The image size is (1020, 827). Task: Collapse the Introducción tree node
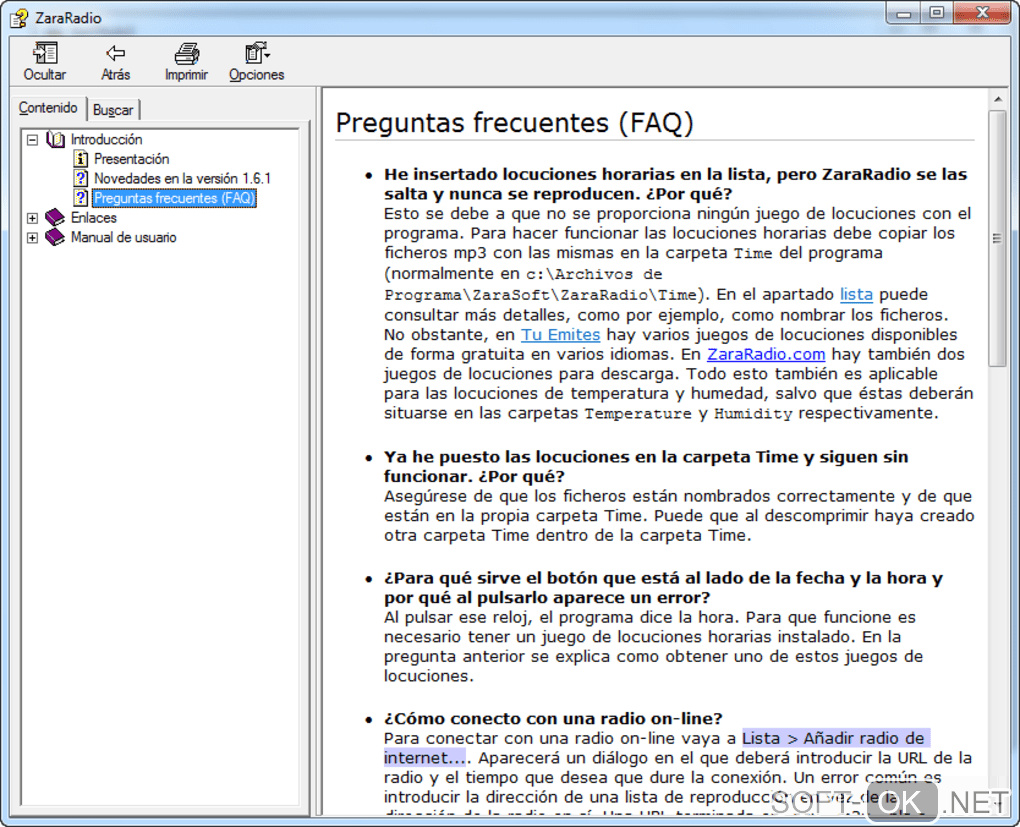point(33,140)
